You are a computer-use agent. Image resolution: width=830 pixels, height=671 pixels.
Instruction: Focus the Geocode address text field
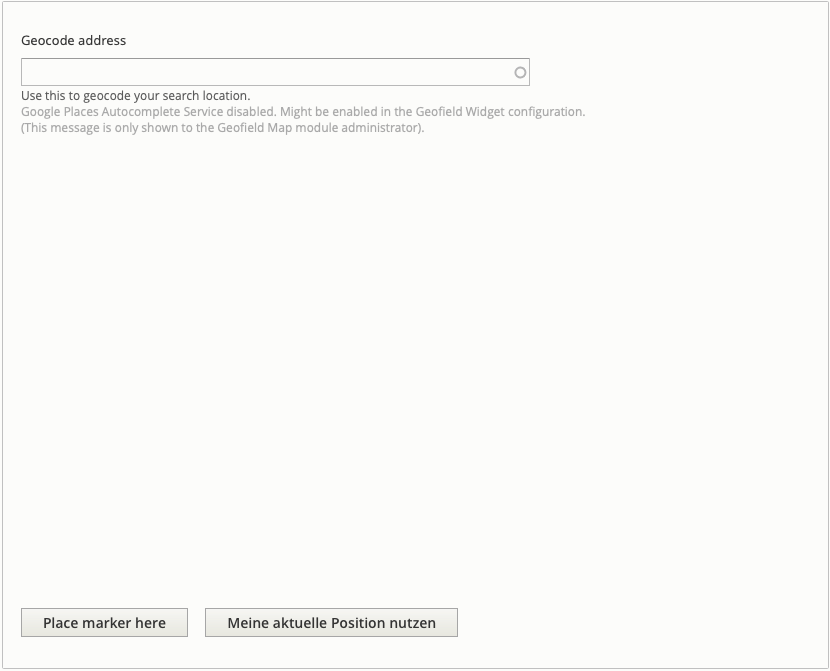[275, 72]
